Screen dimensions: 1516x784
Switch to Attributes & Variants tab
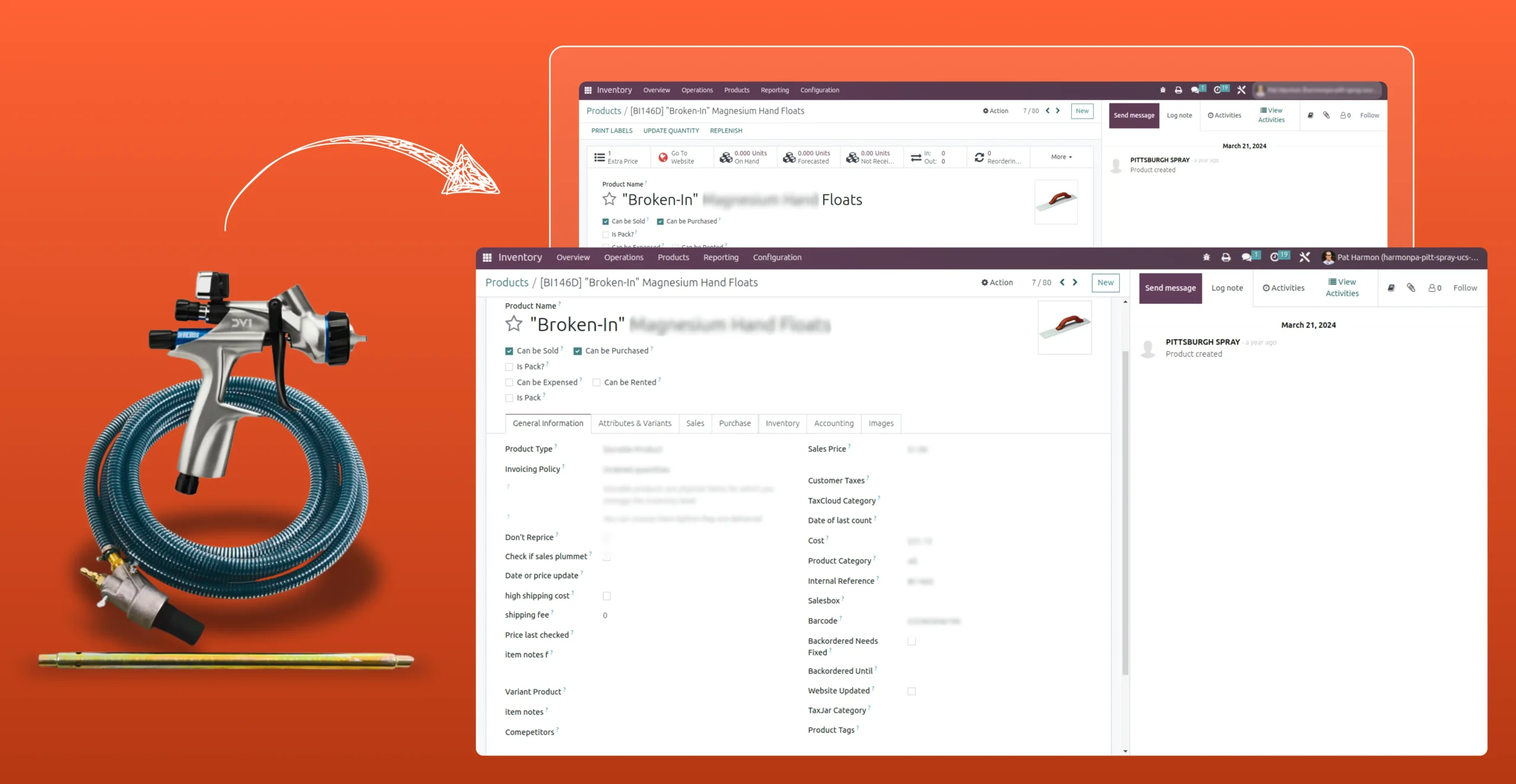click(x=635, y=423)
